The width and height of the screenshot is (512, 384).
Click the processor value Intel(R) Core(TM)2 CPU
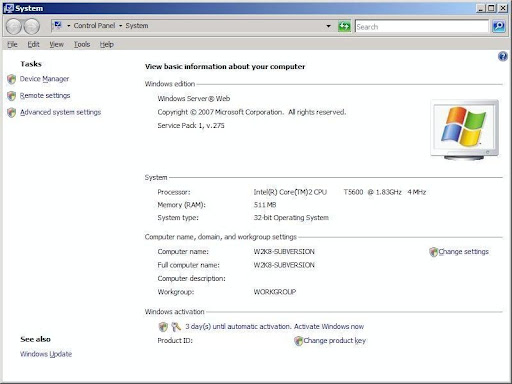pos(290,192)
